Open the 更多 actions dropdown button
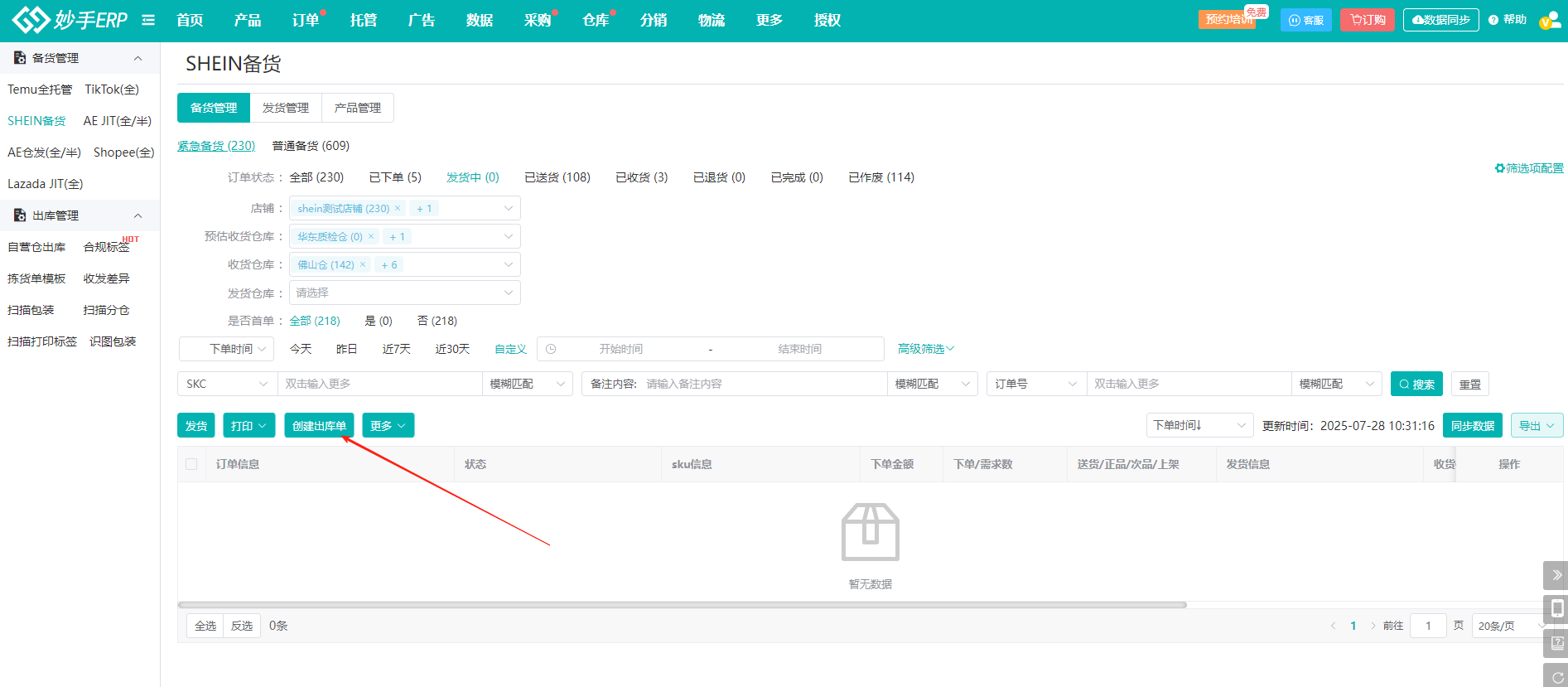Viewport: 1568px width, 687px height. [388, 425]
